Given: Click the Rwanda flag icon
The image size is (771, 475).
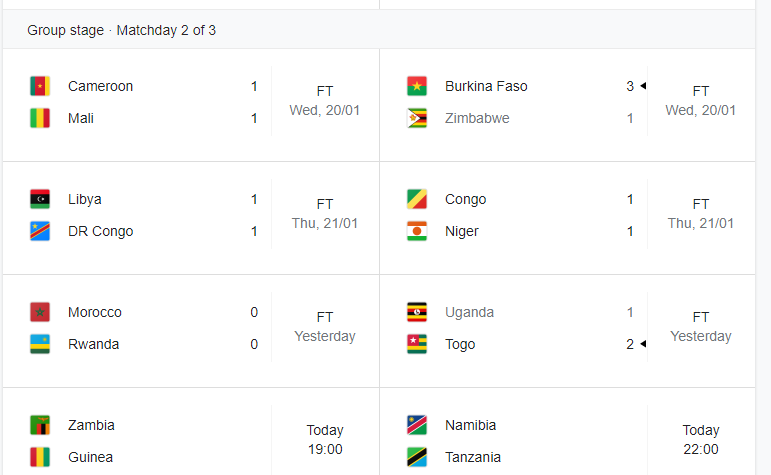Looking at the screenshot, I should point(40,344).
